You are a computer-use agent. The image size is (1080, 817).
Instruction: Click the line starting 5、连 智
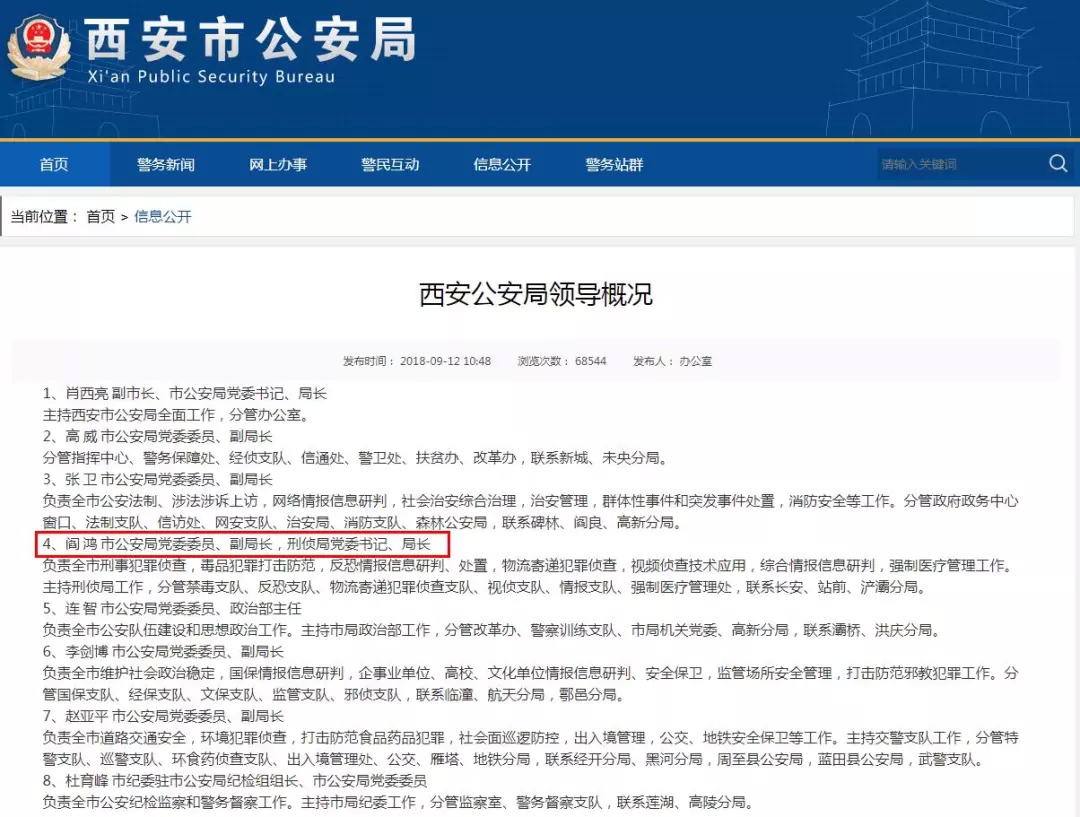(x=172, y=608)
